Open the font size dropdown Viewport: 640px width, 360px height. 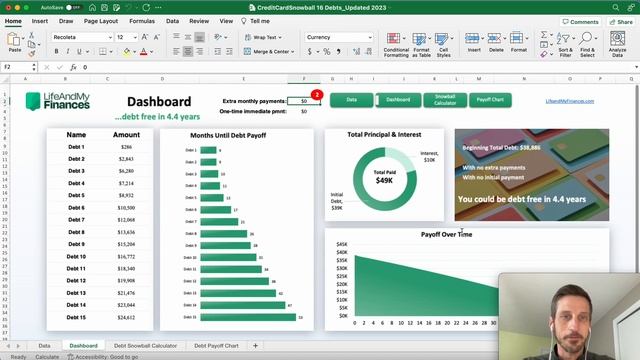tap(135, 37)
